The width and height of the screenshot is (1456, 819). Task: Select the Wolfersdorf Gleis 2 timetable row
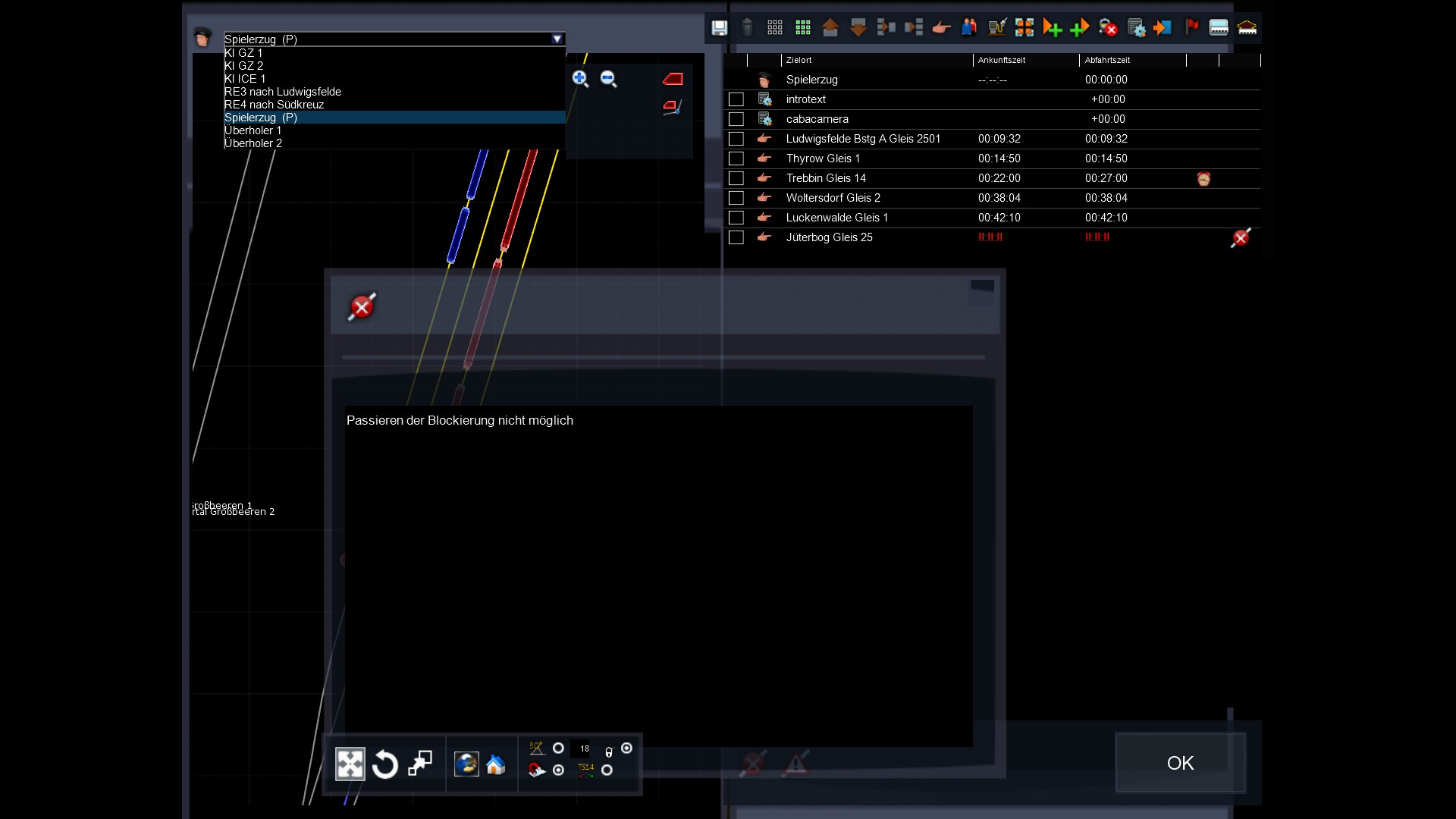pyautogui.click(x=833, y=198)
